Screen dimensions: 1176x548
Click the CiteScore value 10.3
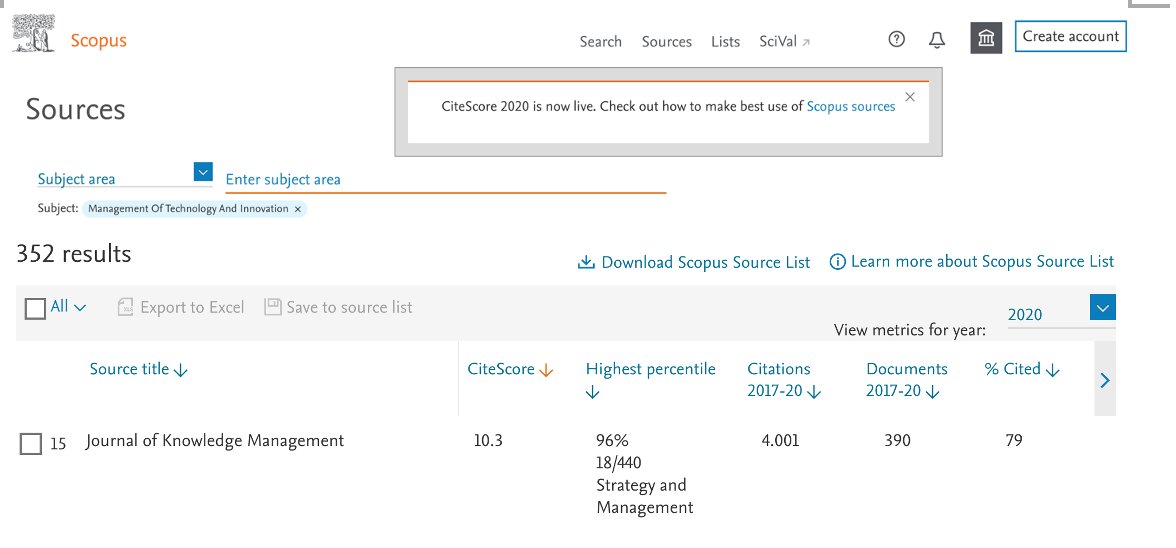pos(488,441)
